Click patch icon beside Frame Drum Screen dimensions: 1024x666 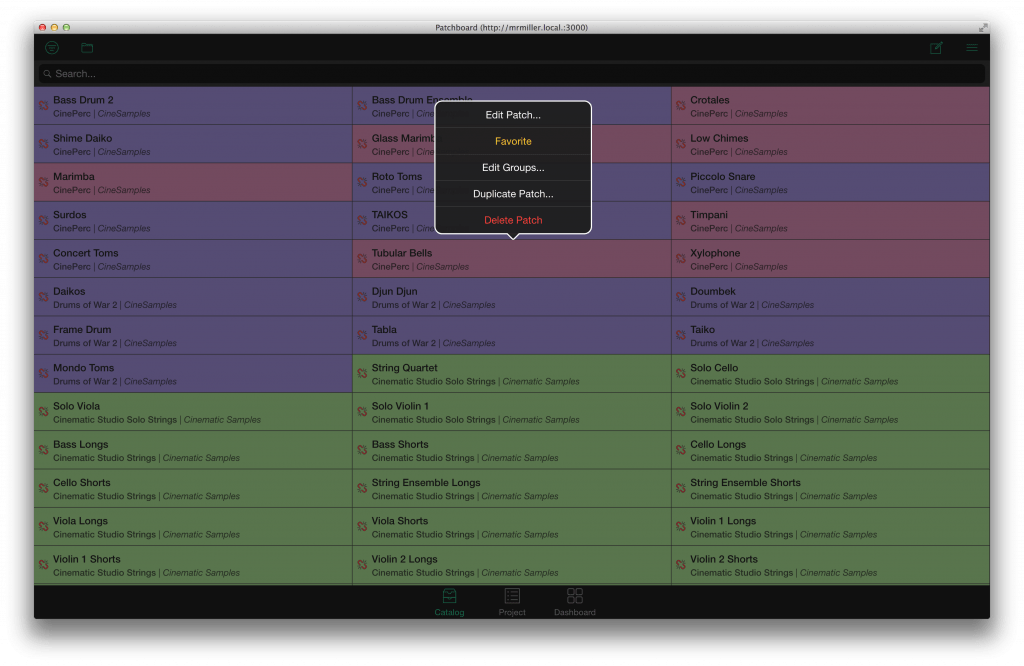coord(44,335)
